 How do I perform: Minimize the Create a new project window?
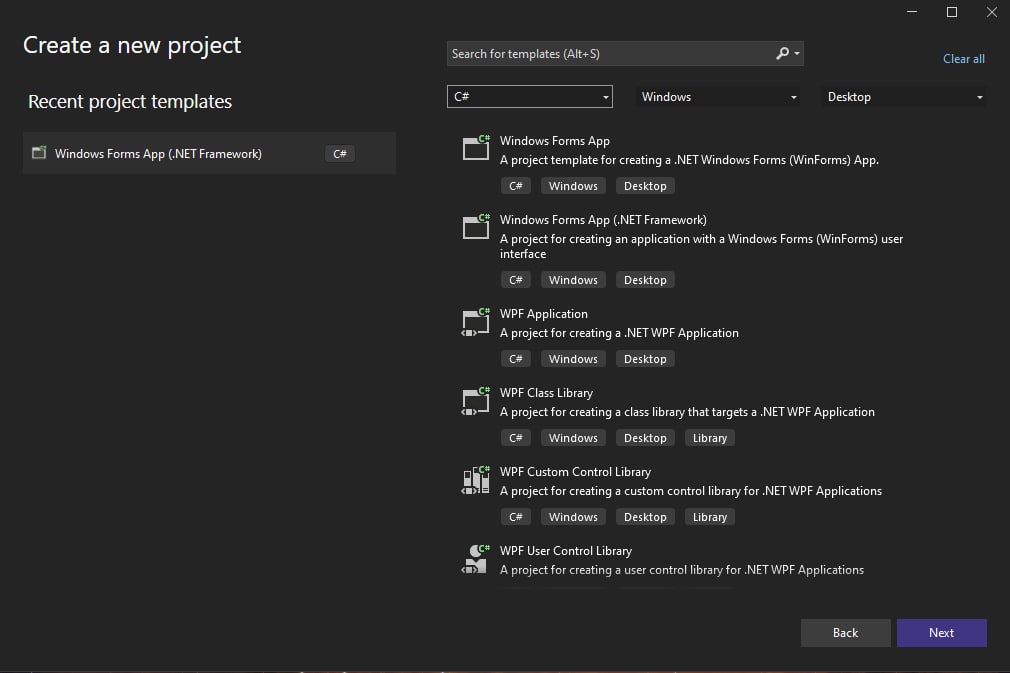pyautogui.click(x=911, y=12)
